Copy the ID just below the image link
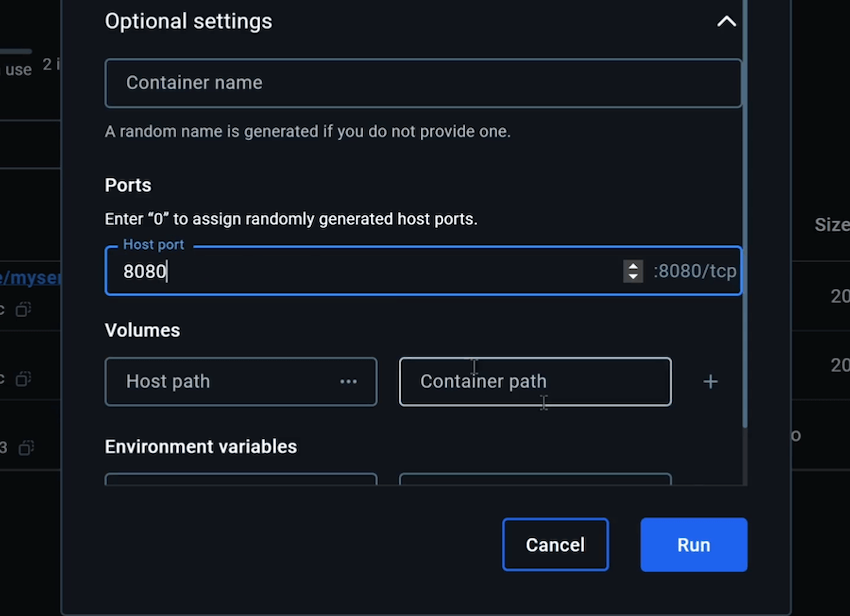 23,310
